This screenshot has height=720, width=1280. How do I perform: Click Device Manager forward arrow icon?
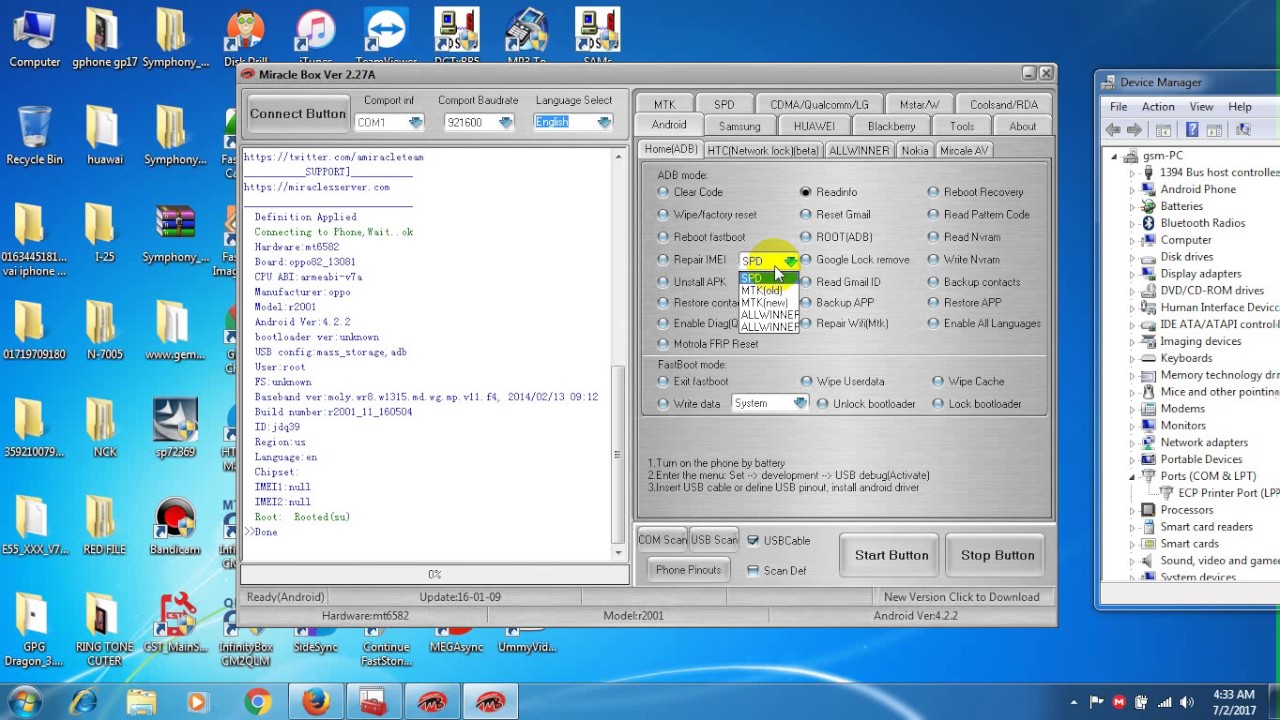click(x=1134, y=130)
